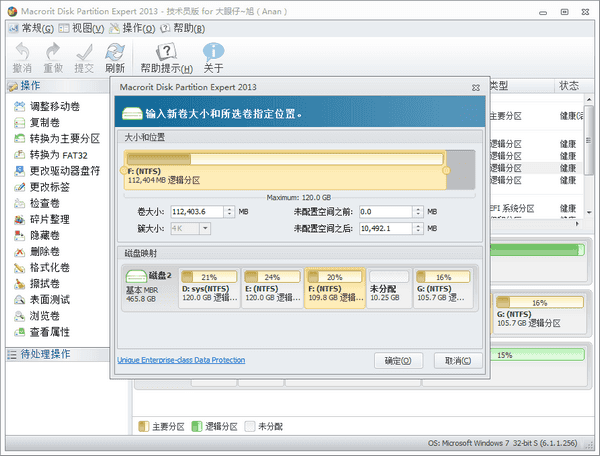Open the Help (帮助) menu
Image resolution: width=600 pixels, height=456 pixels.
click(x=183, y=28)
